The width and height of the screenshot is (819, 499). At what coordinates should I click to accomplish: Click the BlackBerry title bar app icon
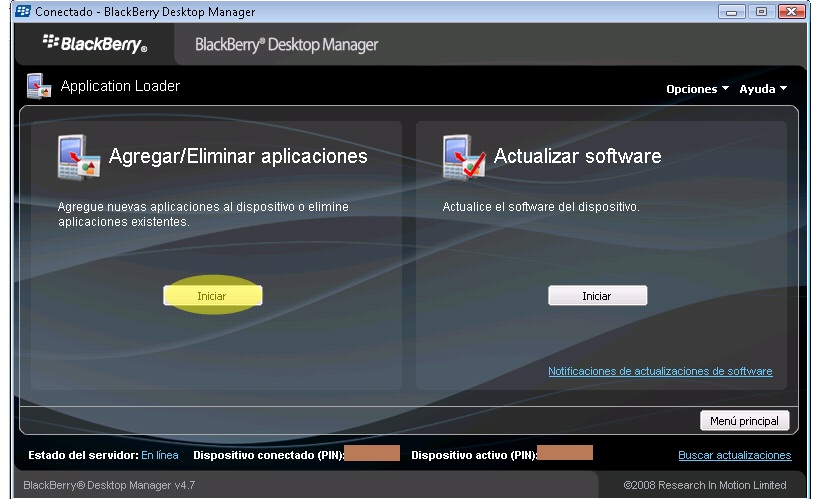coord(22,11)
